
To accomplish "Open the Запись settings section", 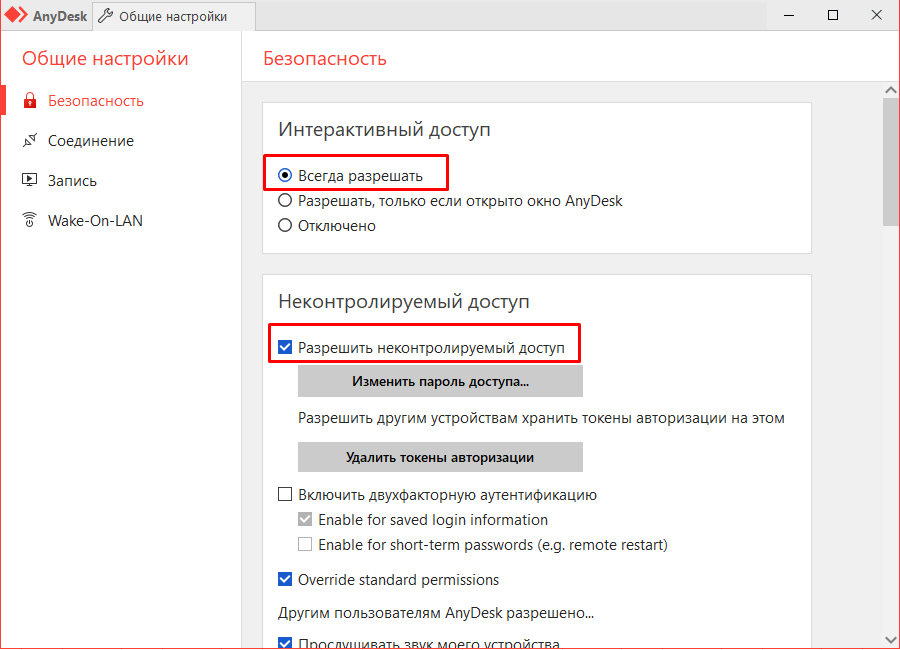I will (72, 181).
